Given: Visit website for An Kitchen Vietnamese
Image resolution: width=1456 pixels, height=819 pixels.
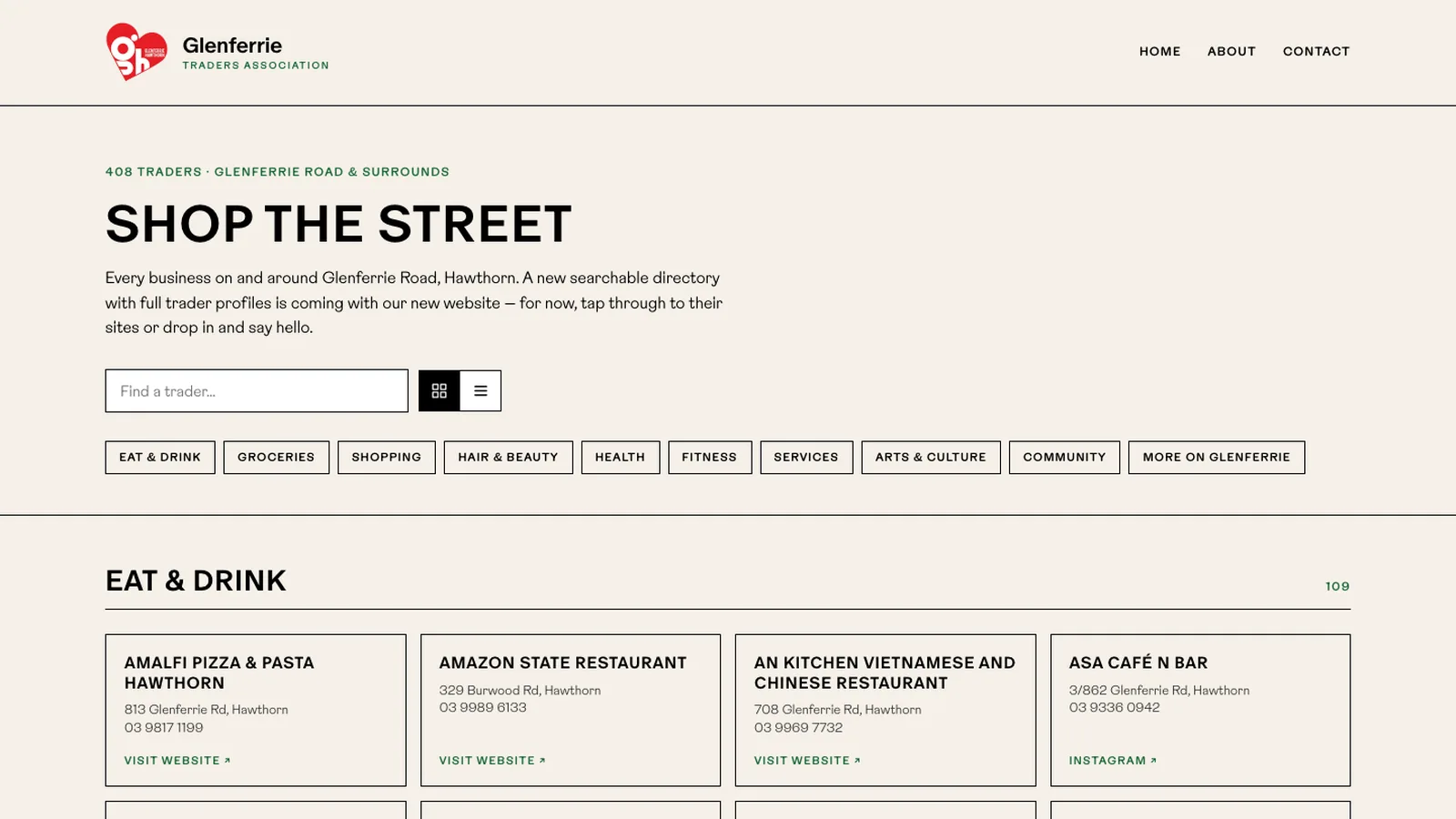Looking at the screenshot, I should [x=807, y=761].
